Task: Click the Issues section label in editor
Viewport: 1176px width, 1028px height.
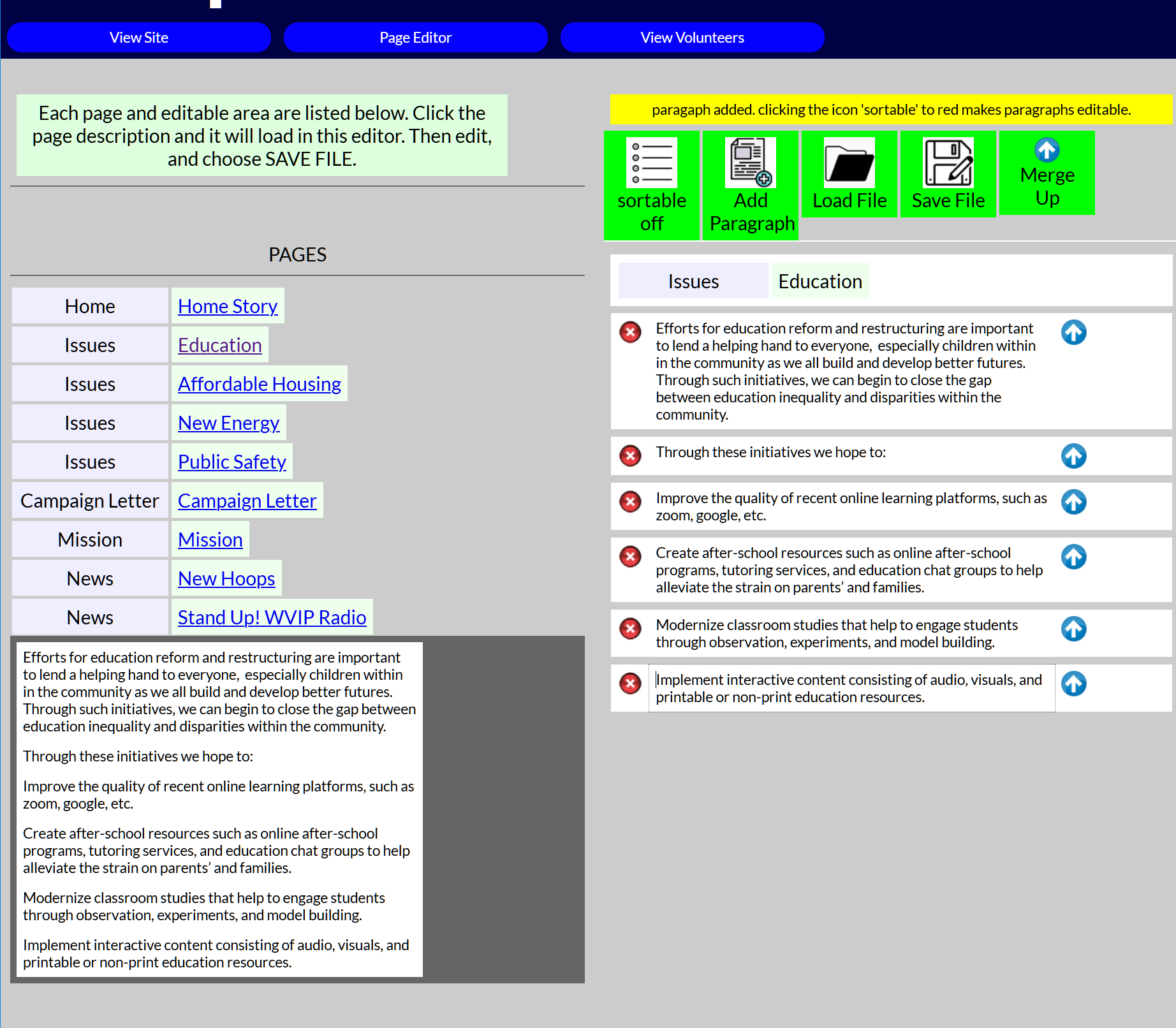Action: 693,281
